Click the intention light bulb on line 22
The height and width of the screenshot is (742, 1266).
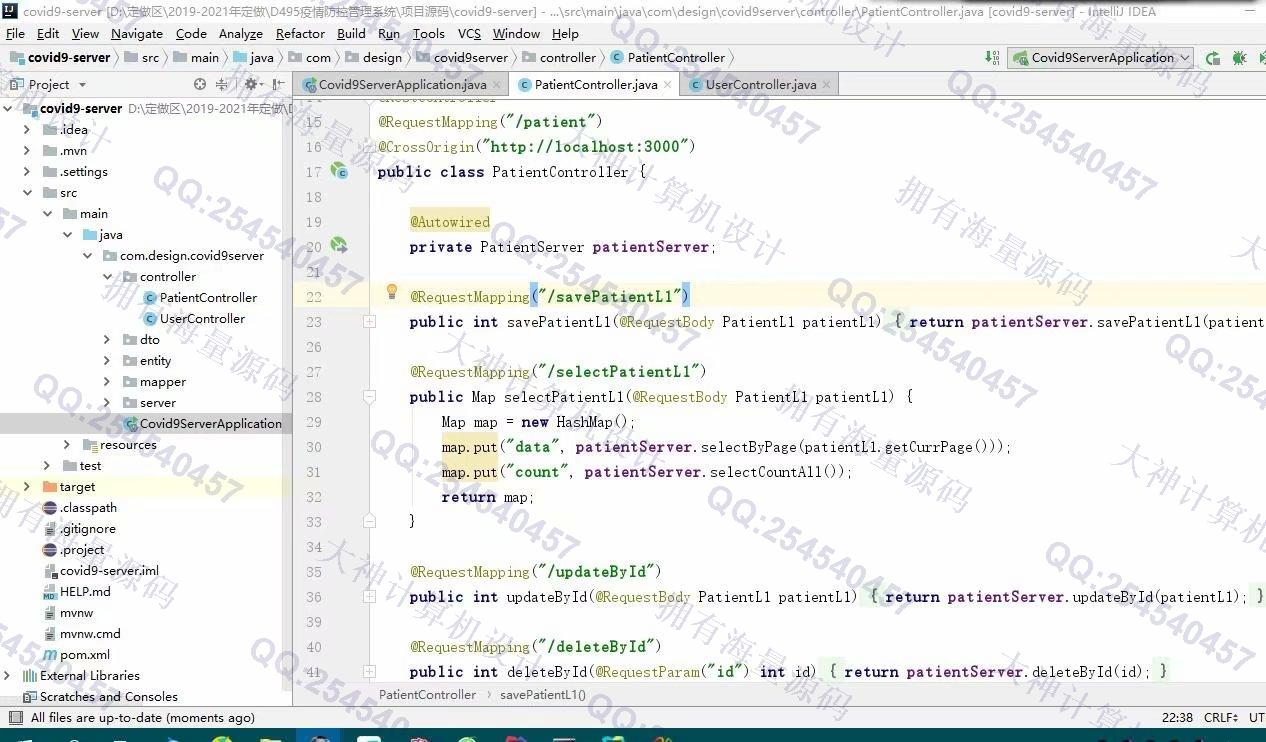[x=392, y=292]
